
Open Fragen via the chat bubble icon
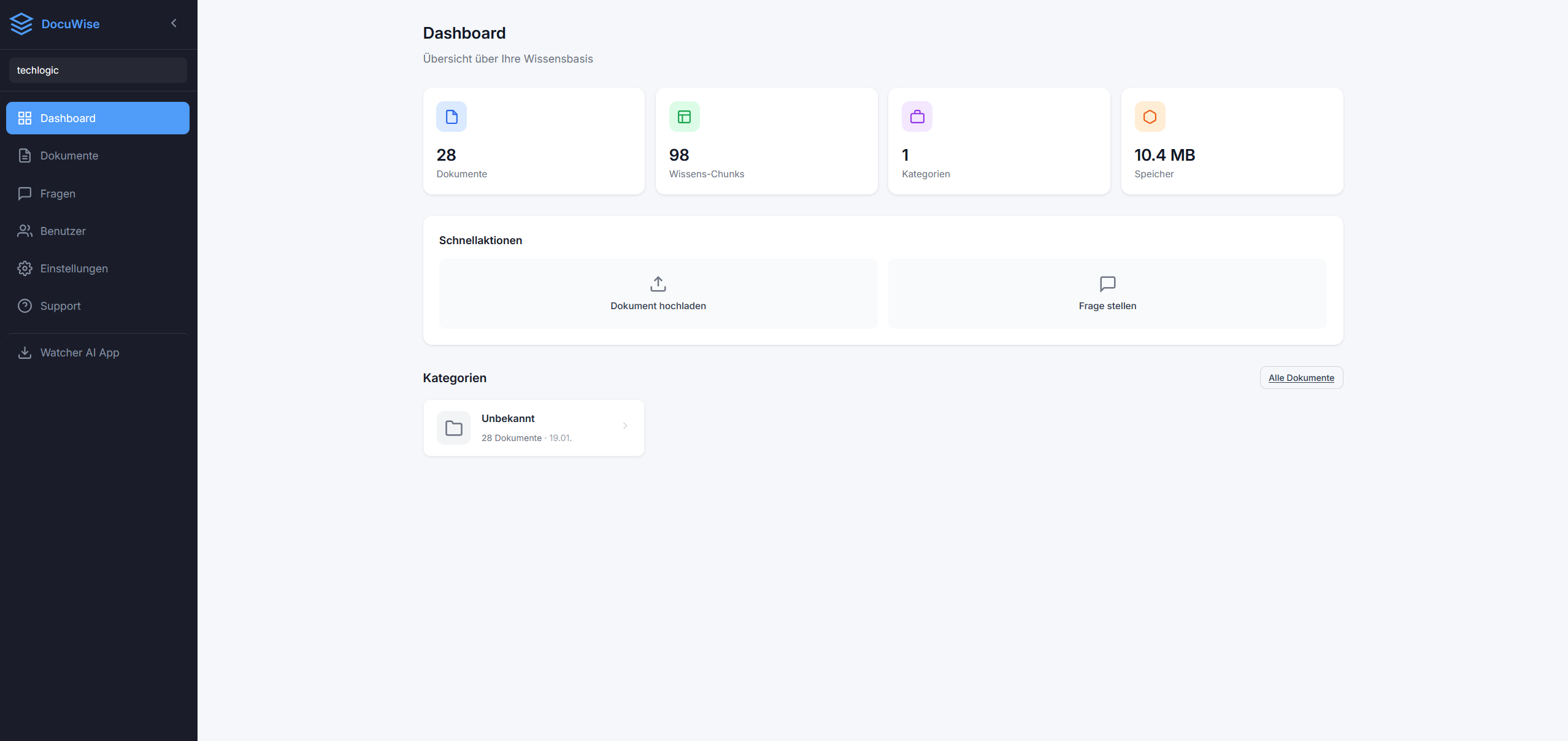click(x=25, y=193)
